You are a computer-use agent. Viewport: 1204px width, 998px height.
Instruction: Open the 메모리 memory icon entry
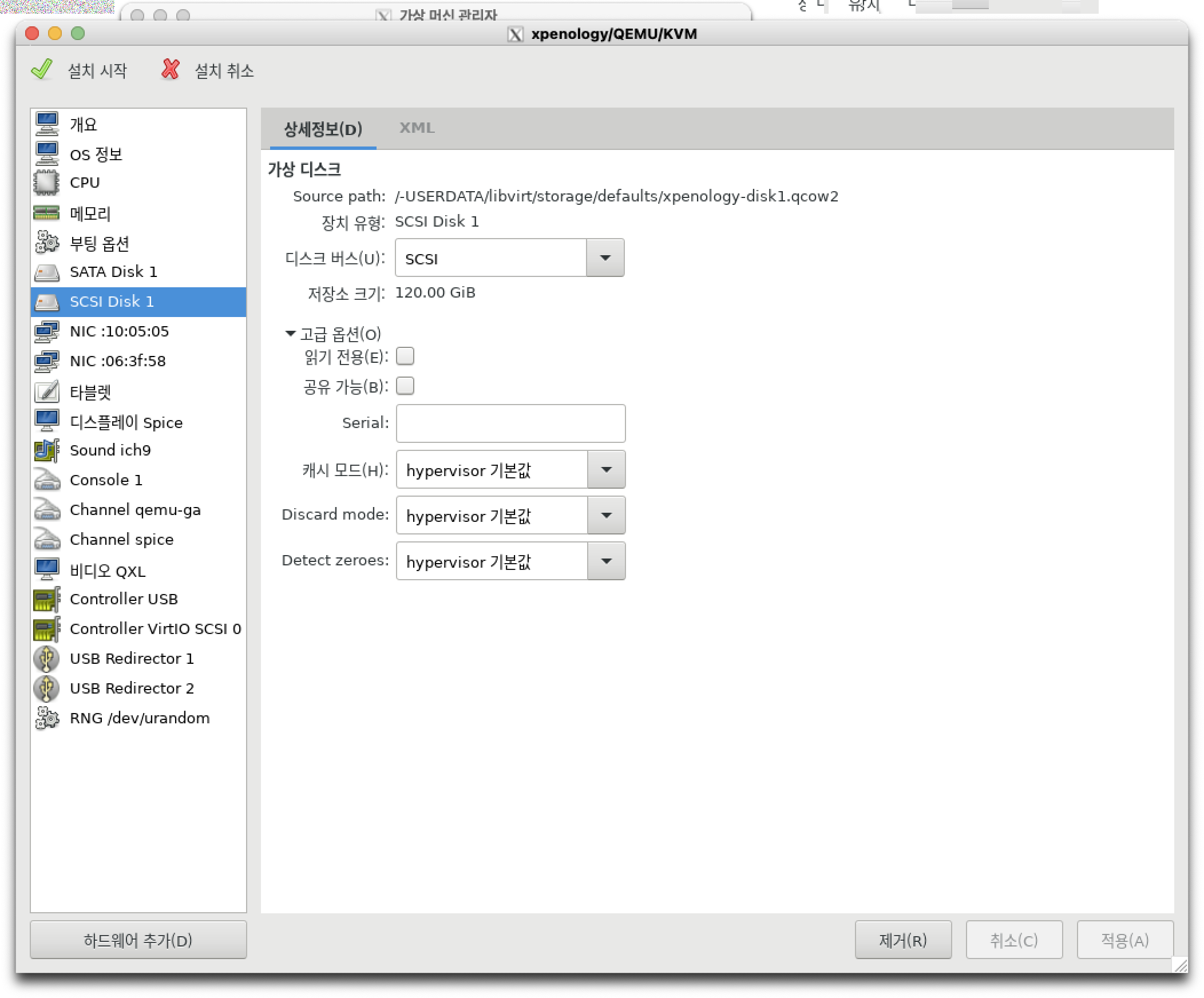tap(46, 213)
